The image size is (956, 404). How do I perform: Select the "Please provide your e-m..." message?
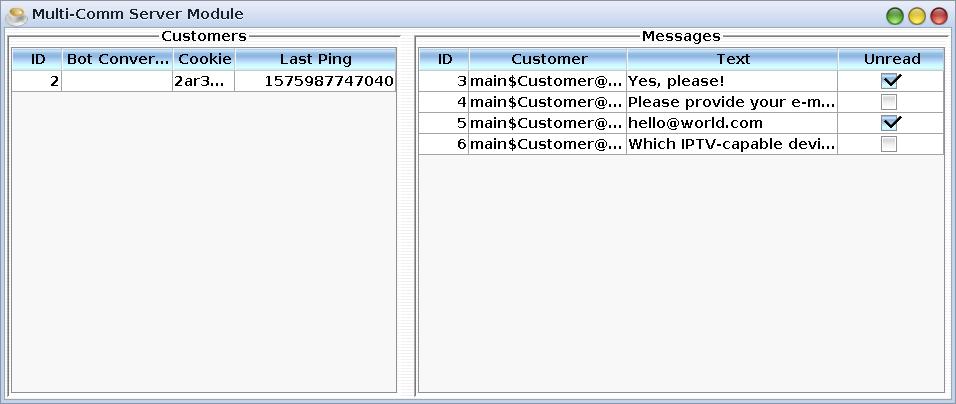[731, 102]
